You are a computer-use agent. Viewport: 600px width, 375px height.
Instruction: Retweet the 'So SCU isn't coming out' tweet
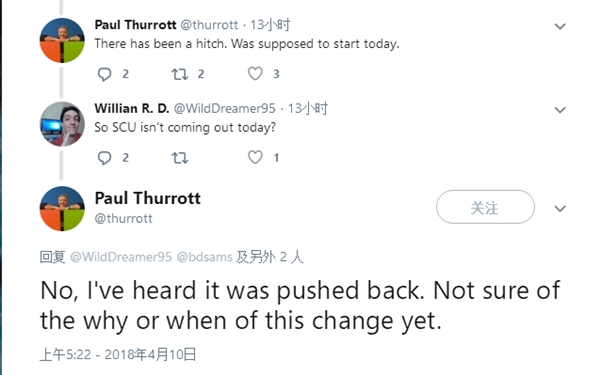179,158
